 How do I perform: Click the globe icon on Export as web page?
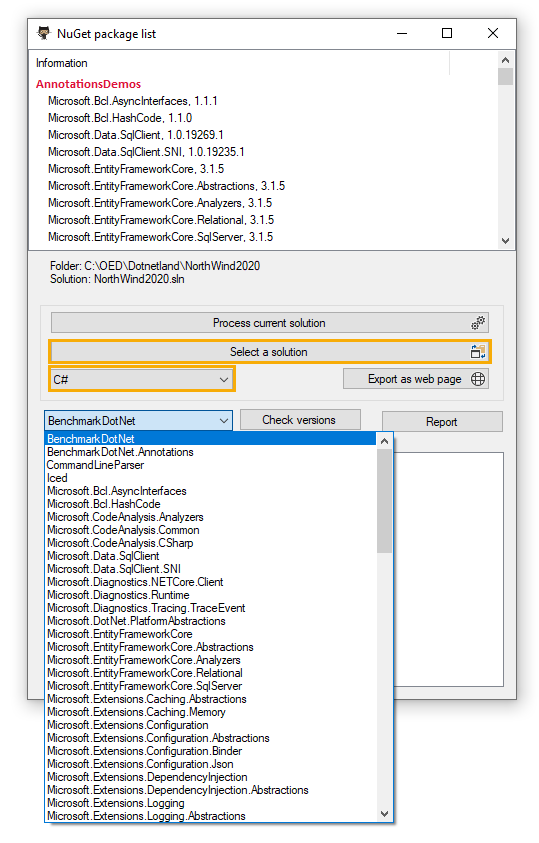pos(477,379)
